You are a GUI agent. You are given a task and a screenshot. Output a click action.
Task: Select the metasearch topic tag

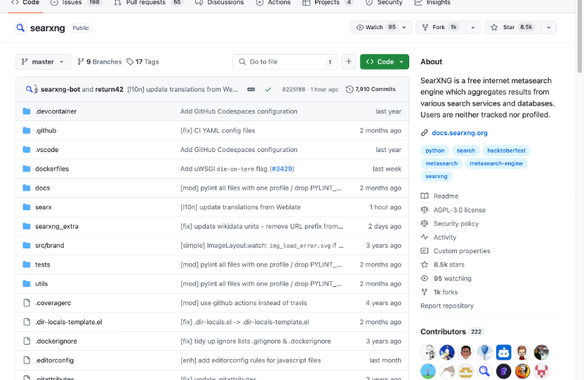[441, 163]
